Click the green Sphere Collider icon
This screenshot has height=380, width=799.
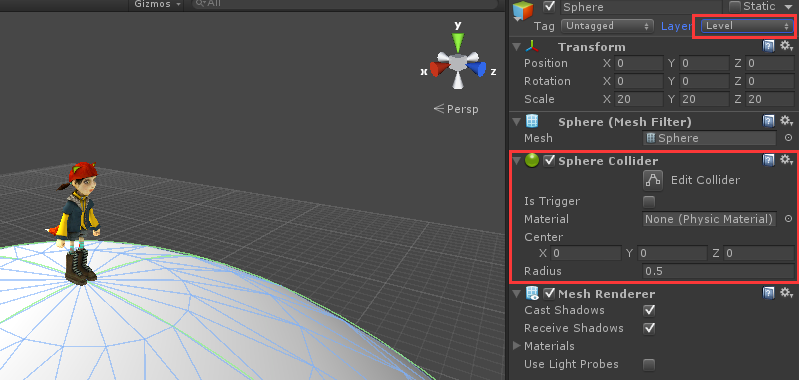point(532,160)
